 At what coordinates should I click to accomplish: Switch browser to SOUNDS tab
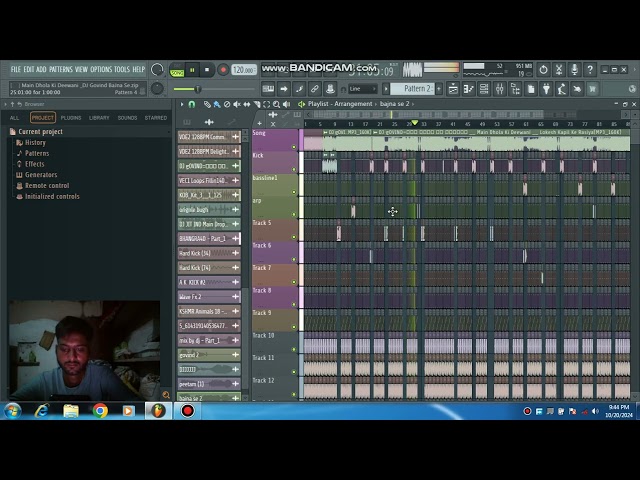click(x=127, y=118)
